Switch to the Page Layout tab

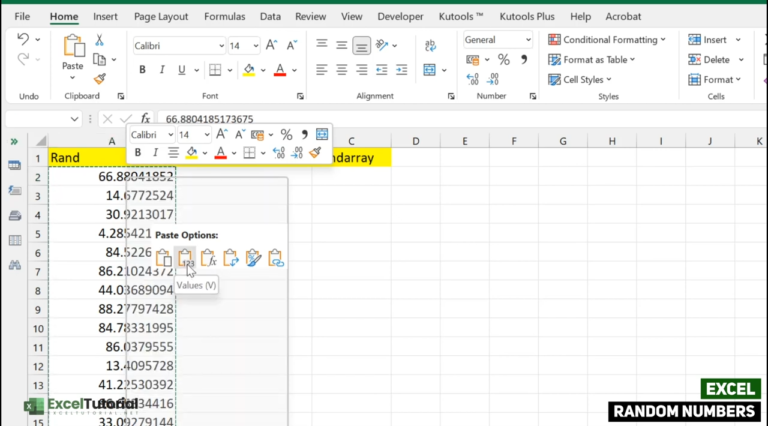[161, 17]
